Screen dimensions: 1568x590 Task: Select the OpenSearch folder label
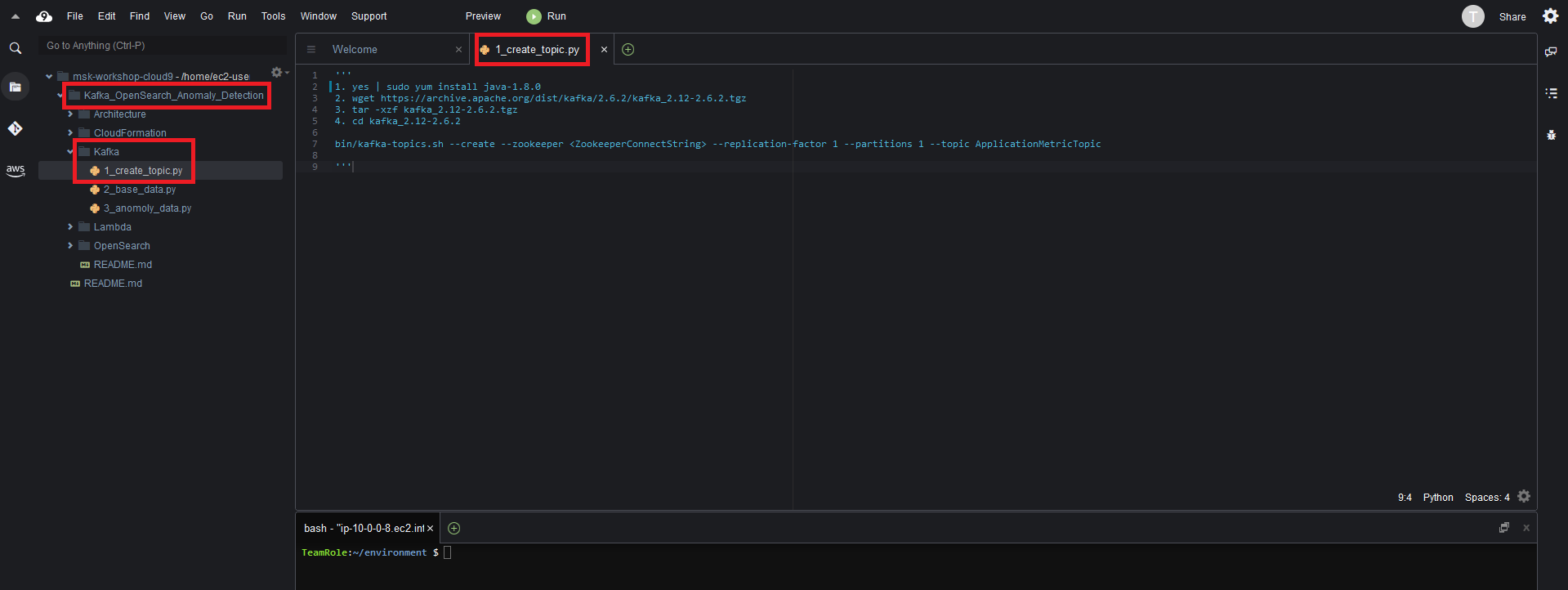(x=122, y=246)
